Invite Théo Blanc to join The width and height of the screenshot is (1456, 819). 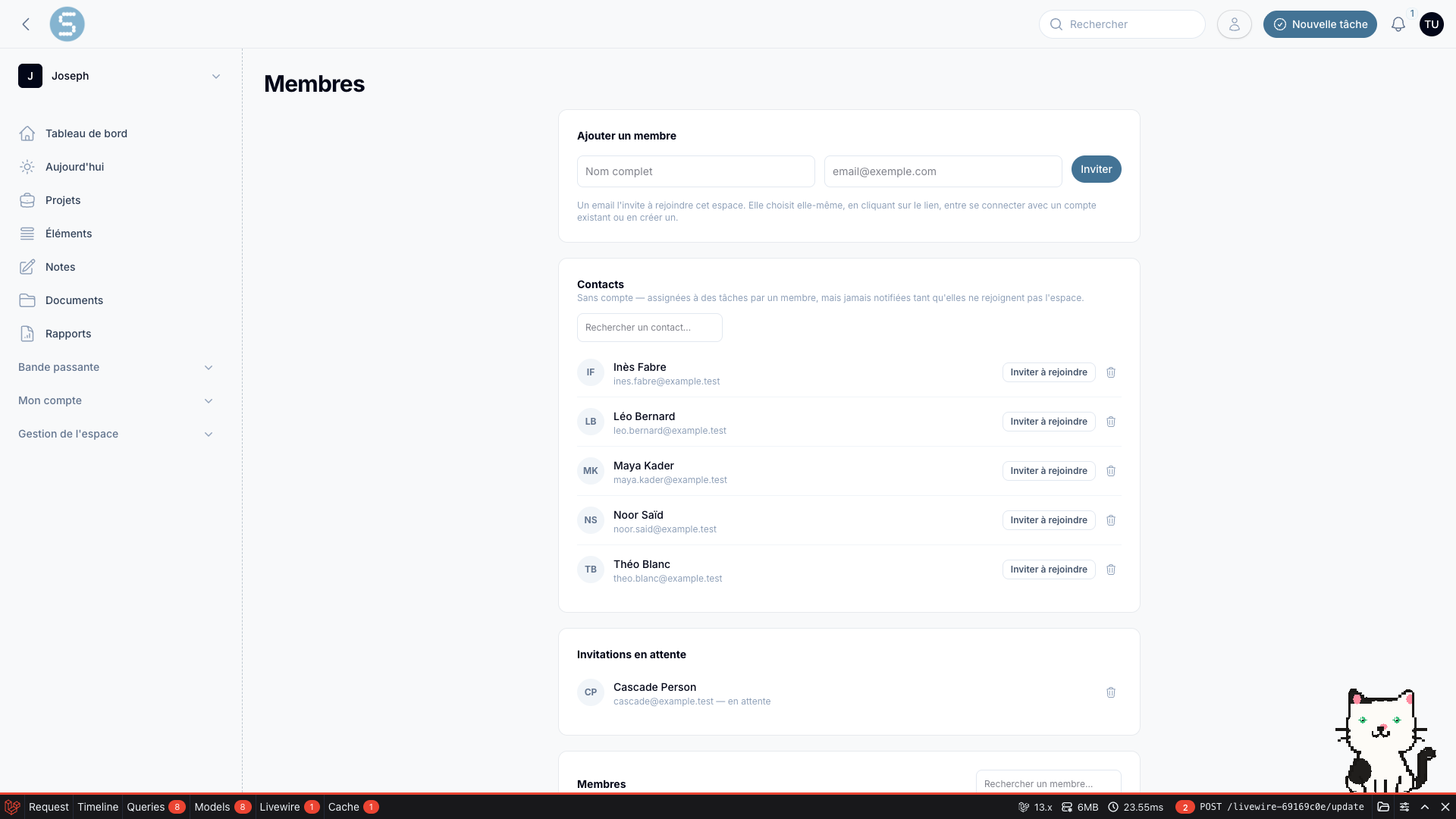[1048, 570]
